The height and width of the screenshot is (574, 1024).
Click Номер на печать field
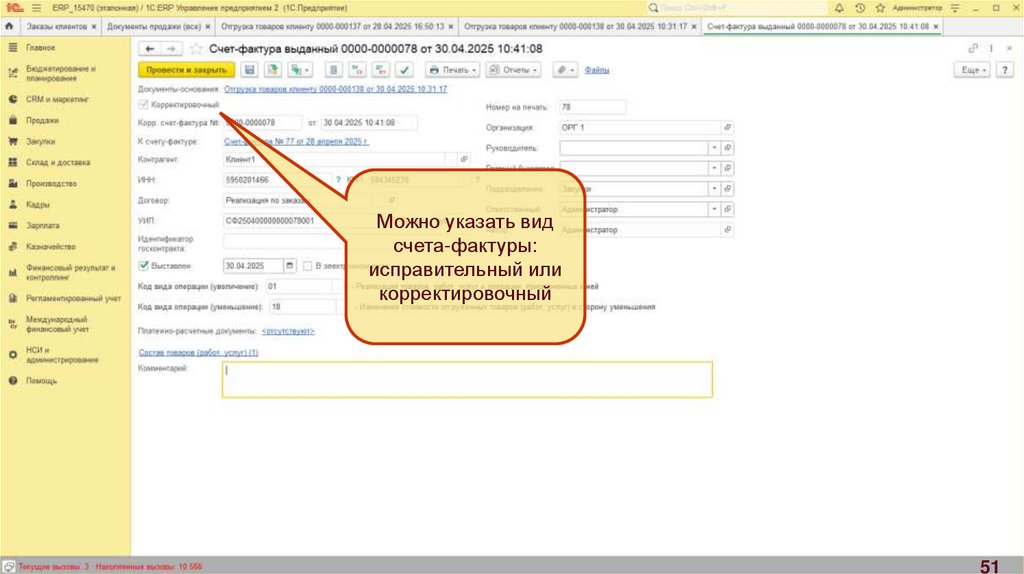[x=592, y=107]
